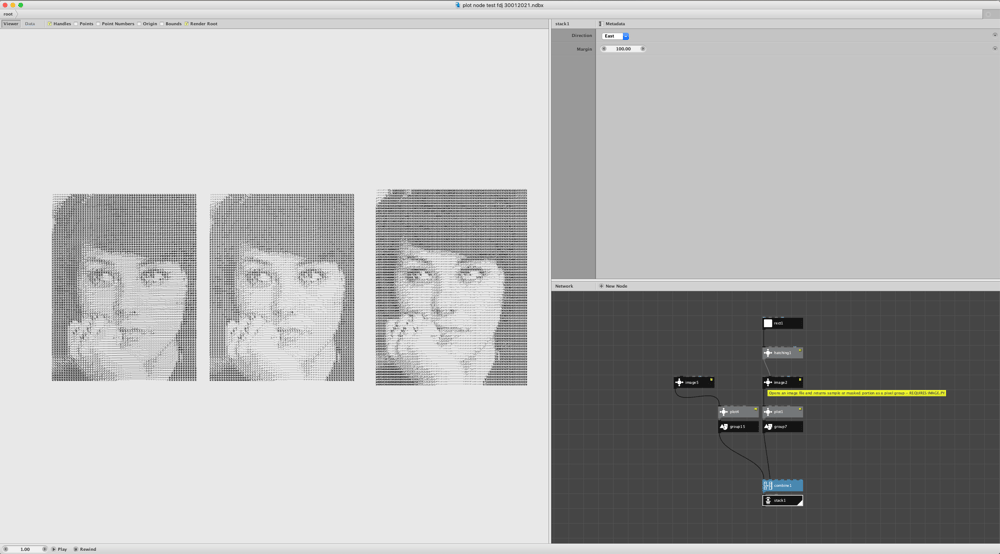Click the Metadata icon in parameter panel

pyautogui.click(x=600, y=24)
